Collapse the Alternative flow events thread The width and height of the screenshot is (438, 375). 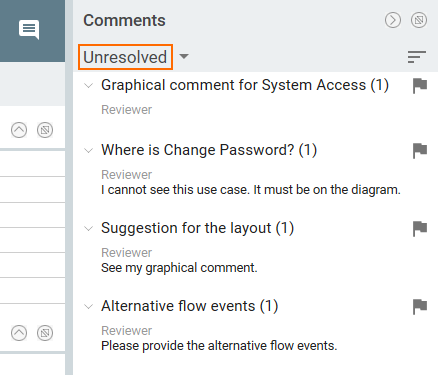pos(88,307)
